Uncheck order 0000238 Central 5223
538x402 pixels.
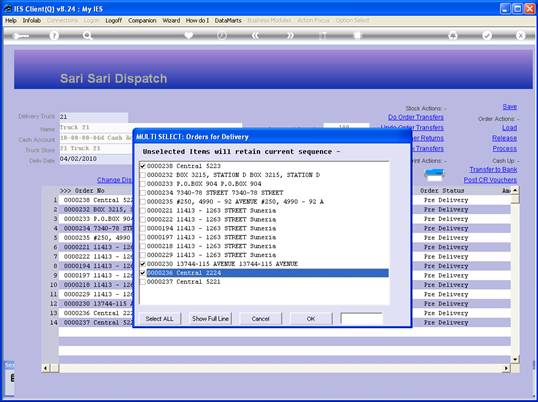[143, 166]
